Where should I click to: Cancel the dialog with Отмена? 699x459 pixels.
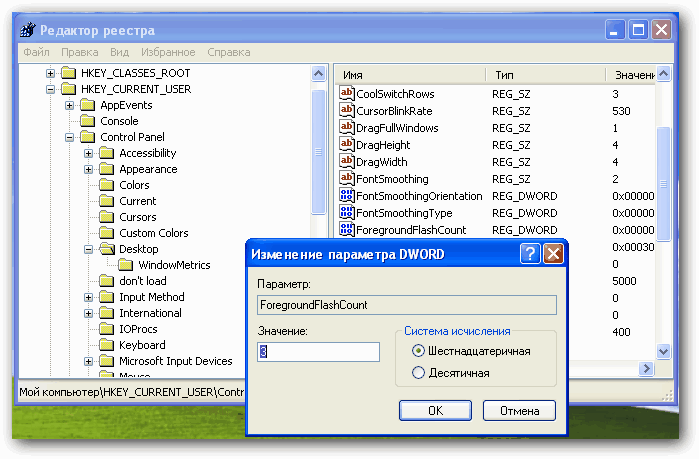click(x=519, y=410)
